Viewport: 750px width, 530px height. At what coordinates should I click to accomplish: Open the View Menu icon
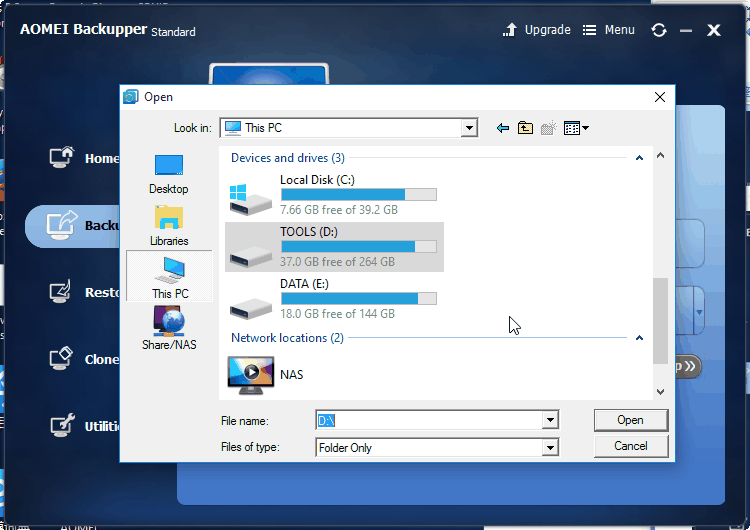click(x=576, y=128)
